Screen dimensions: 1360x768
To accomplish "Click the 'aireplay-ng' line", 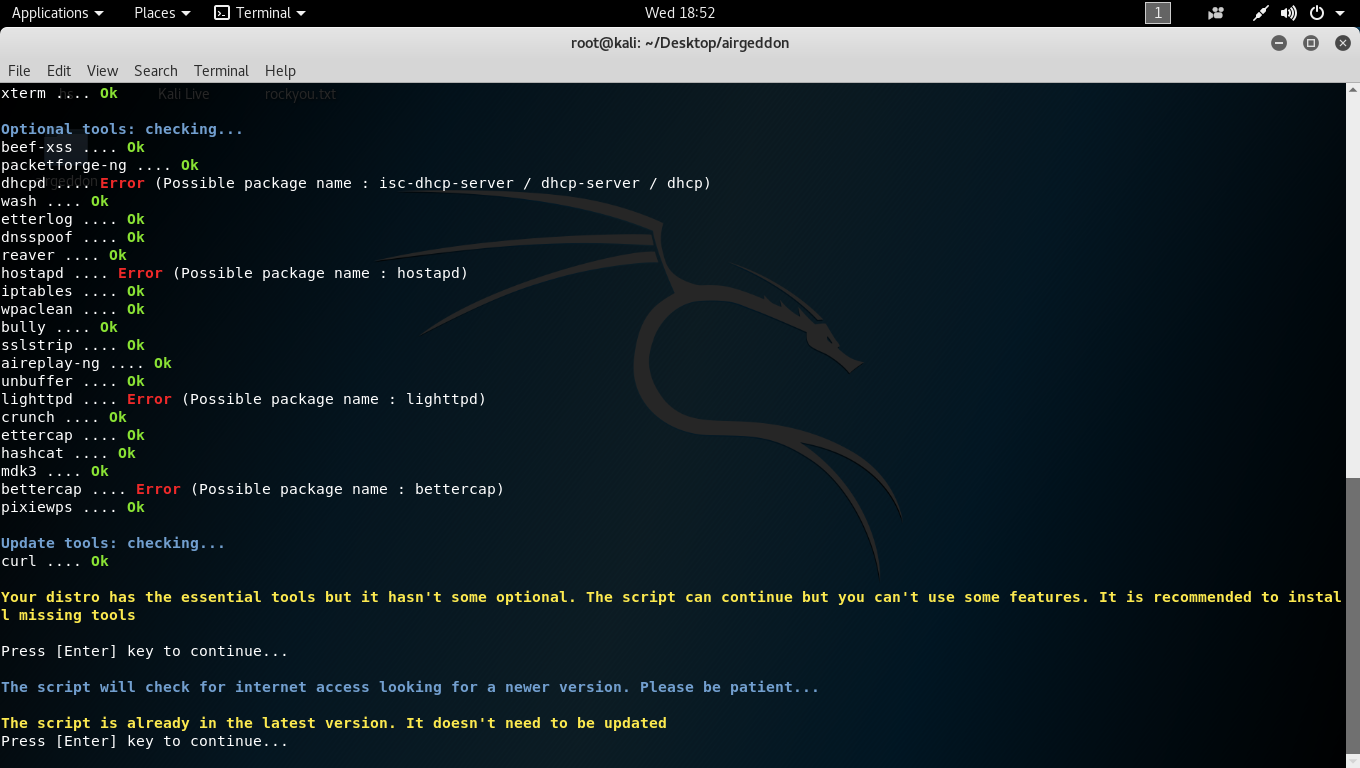I will 86,363.
